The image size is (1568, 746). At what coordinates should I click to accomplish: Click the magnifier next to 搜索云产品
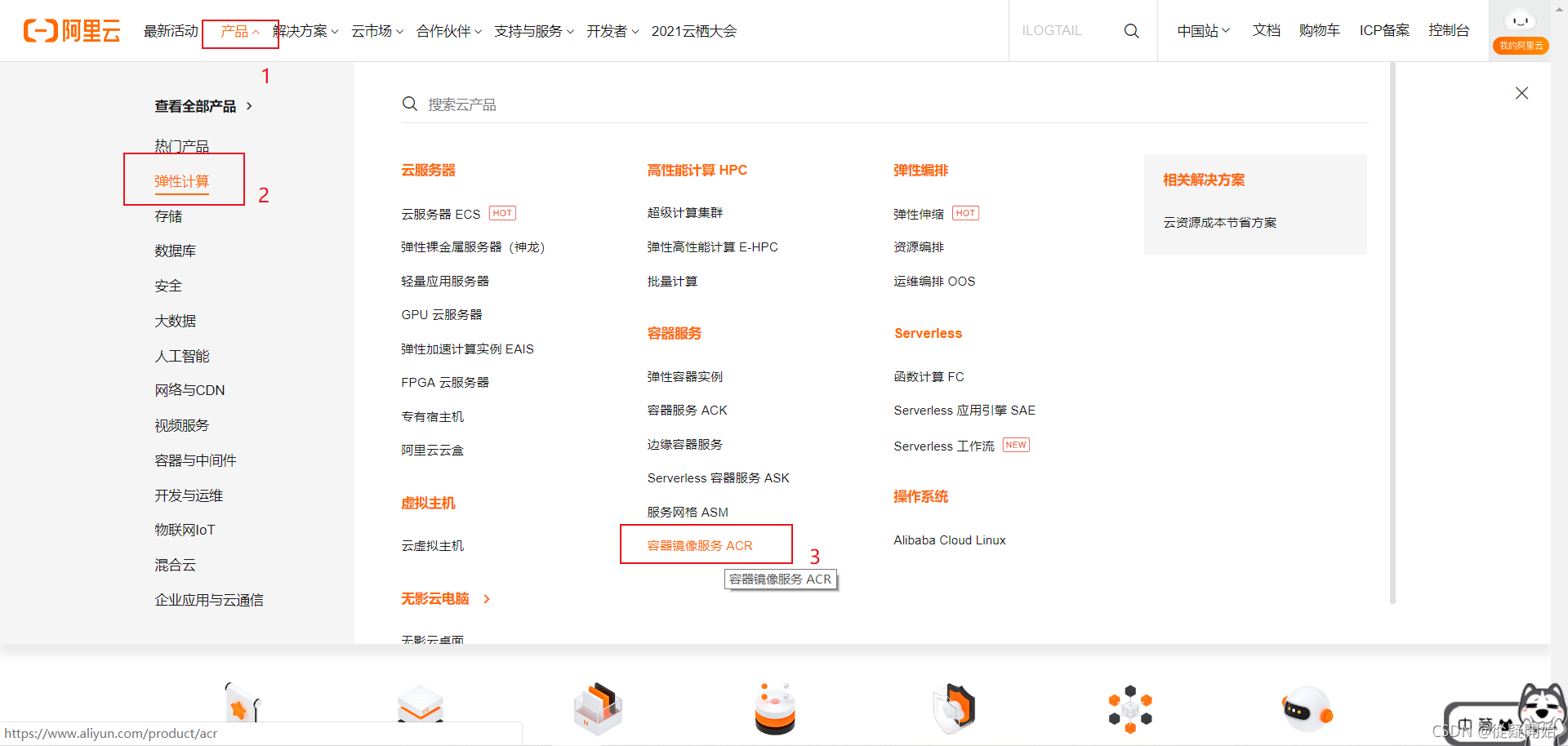(410, 104)
